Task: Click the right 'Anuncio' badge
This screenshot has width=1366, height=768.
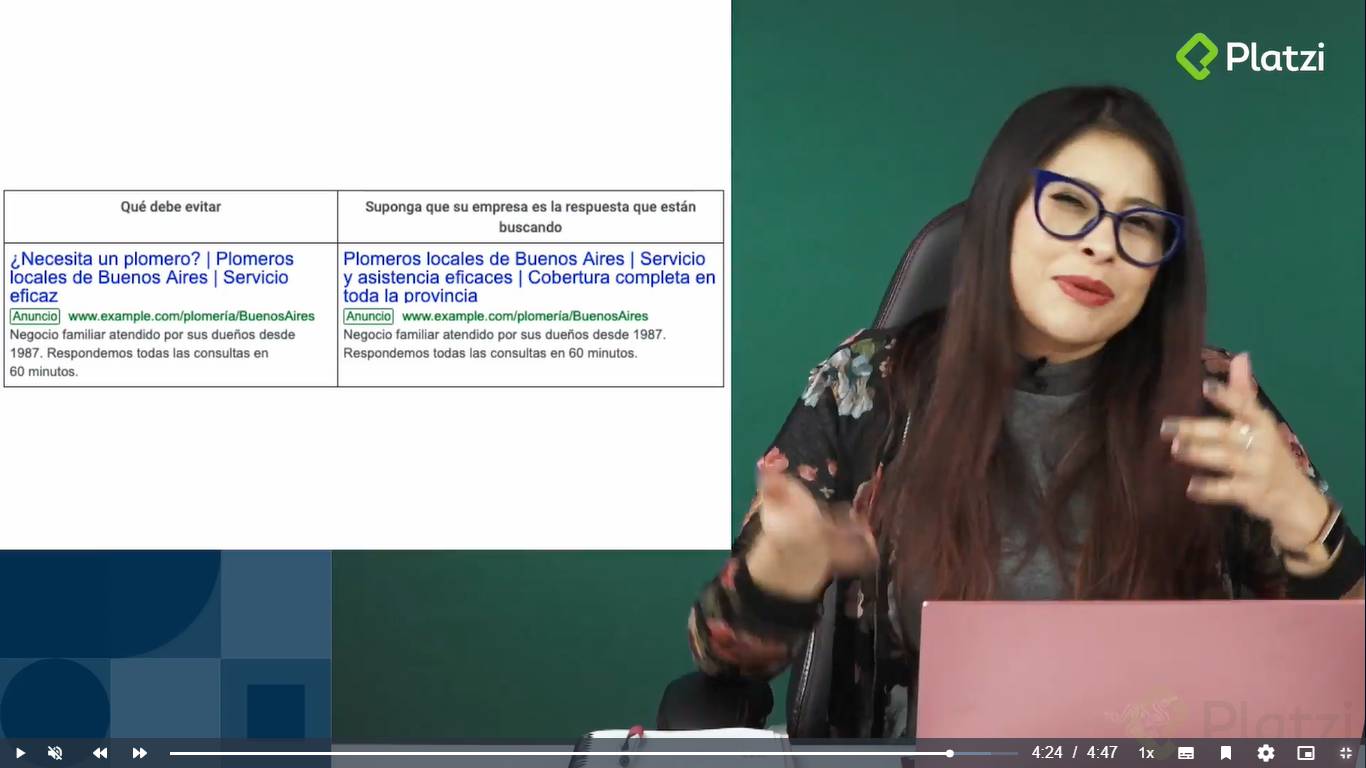Action: [368, 316]
